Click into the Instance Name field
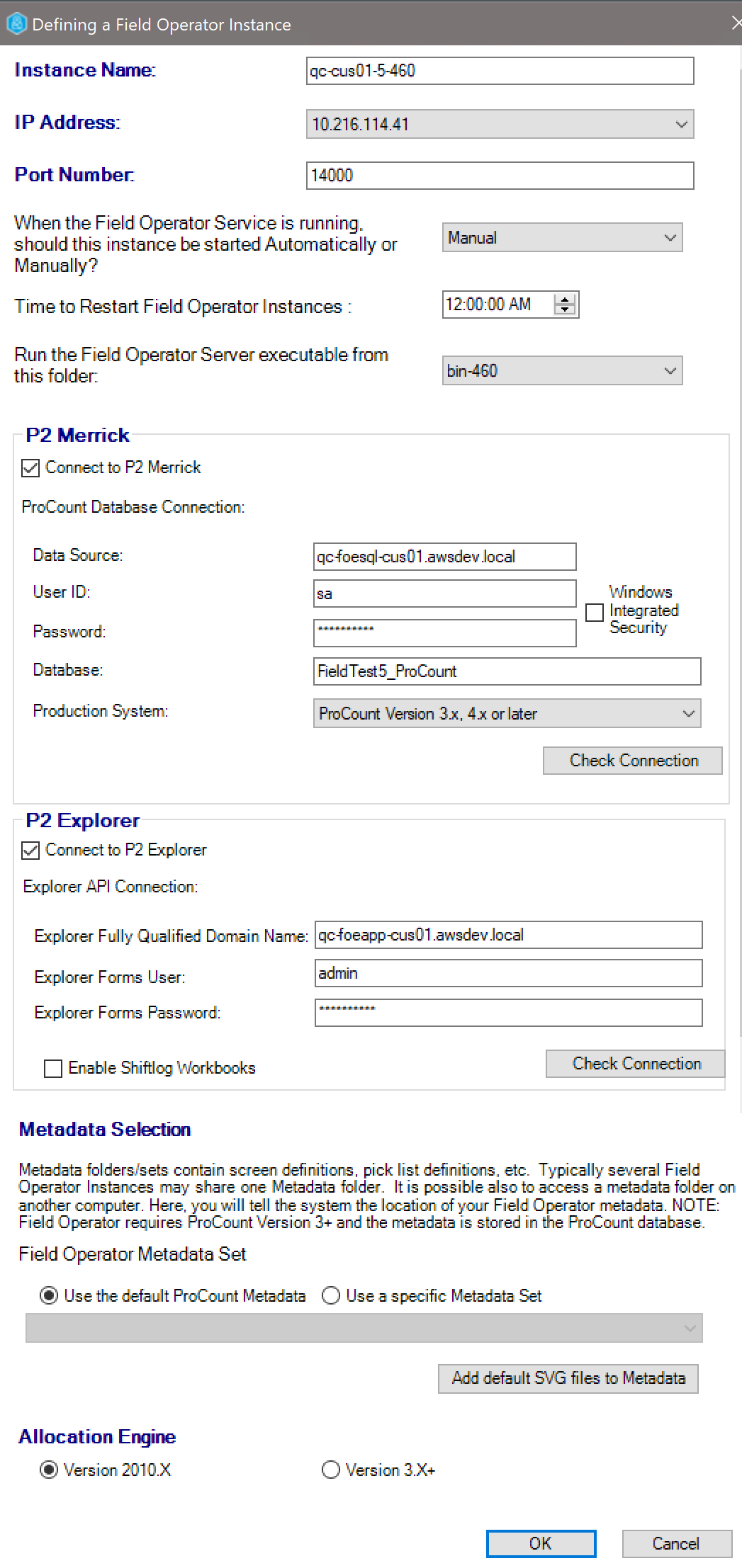The height and width of the screenshot is (1568, 742). coord(500,71)
